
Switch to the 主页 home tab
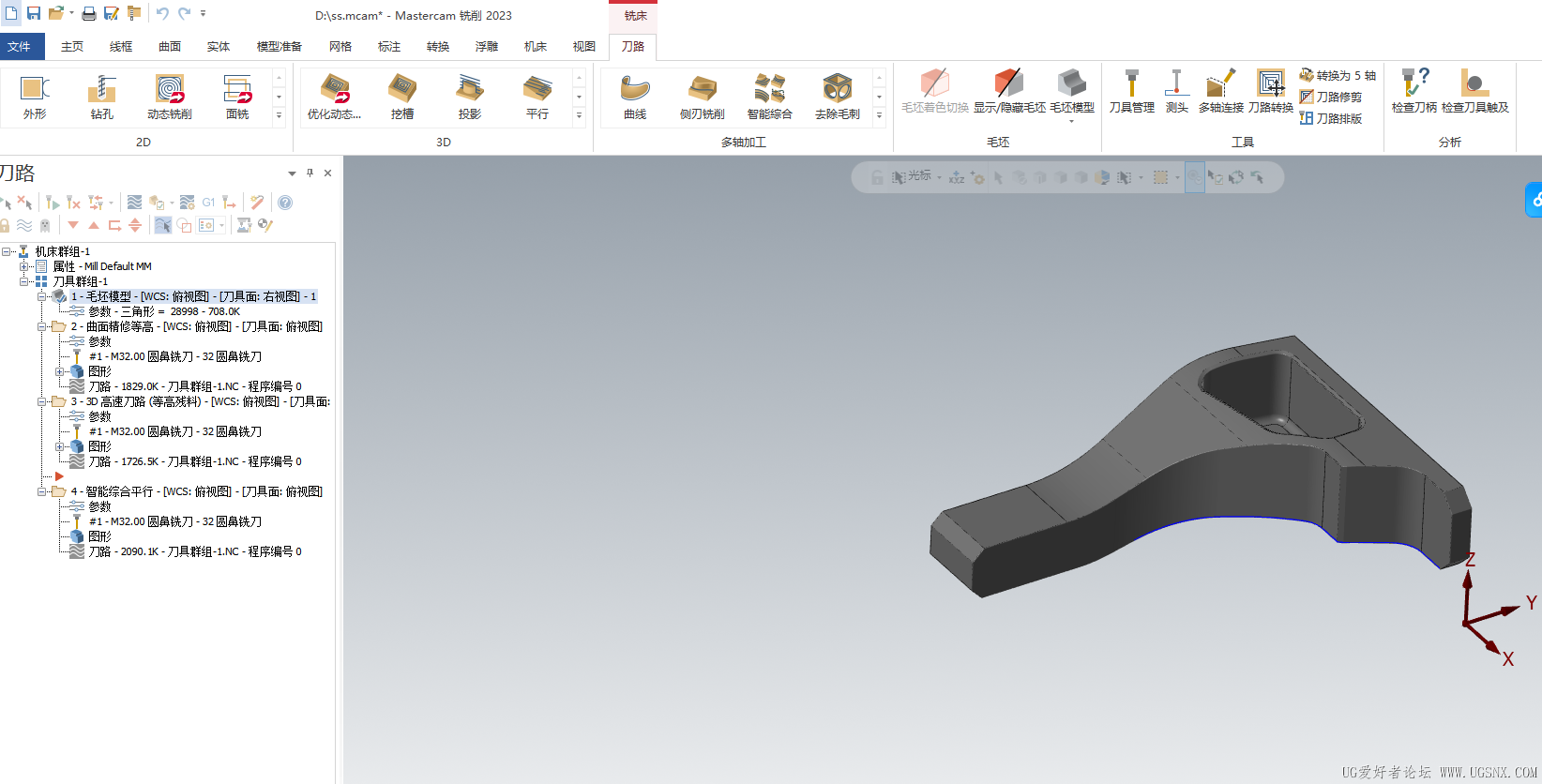[x=72, y=46]
